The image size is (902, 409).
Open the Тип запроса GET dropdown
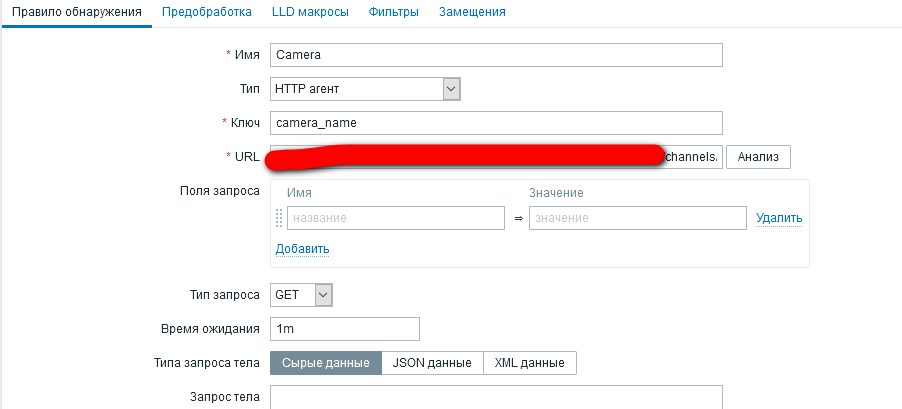(x=301, y=295)
